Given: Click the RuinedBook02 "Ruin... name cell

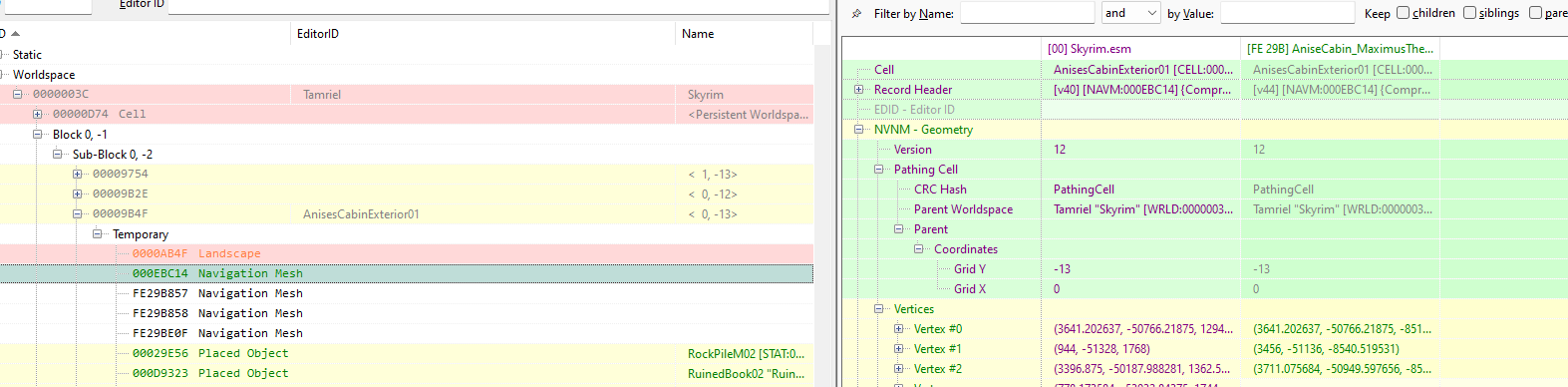Looking at the screenshot, I should [746, 373].
